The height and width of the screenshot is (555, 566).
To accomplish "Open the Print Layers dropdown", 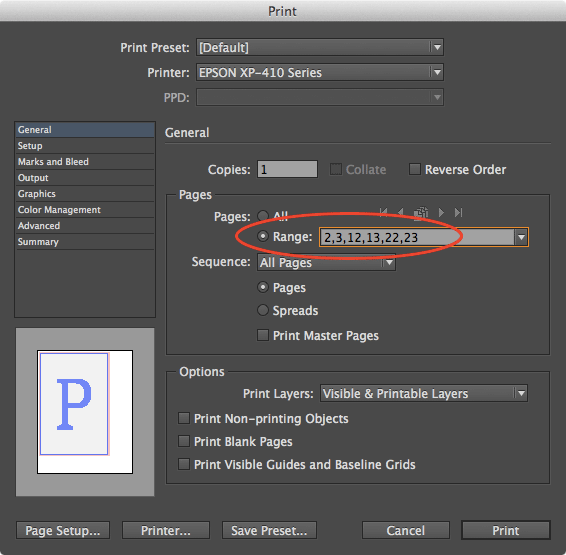I will click(x=424, y=393).
